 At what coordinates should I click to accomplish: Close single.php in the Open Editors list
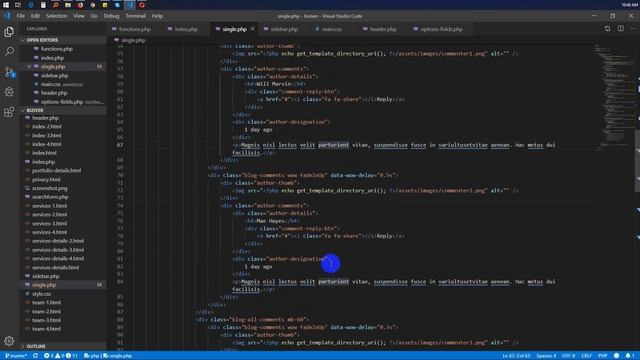(x=29, y=67)
